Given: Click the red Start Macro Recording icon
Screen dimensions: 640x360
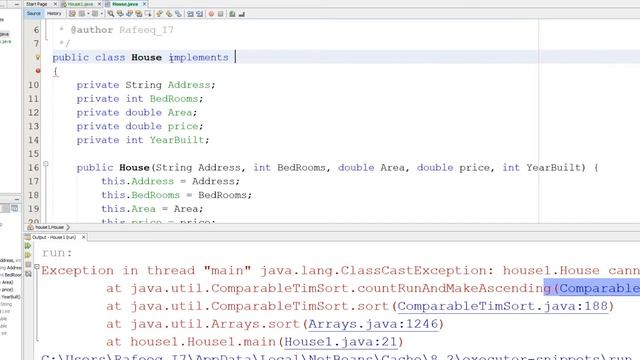Looking at the screenshot, I should [x=211, y=14].
